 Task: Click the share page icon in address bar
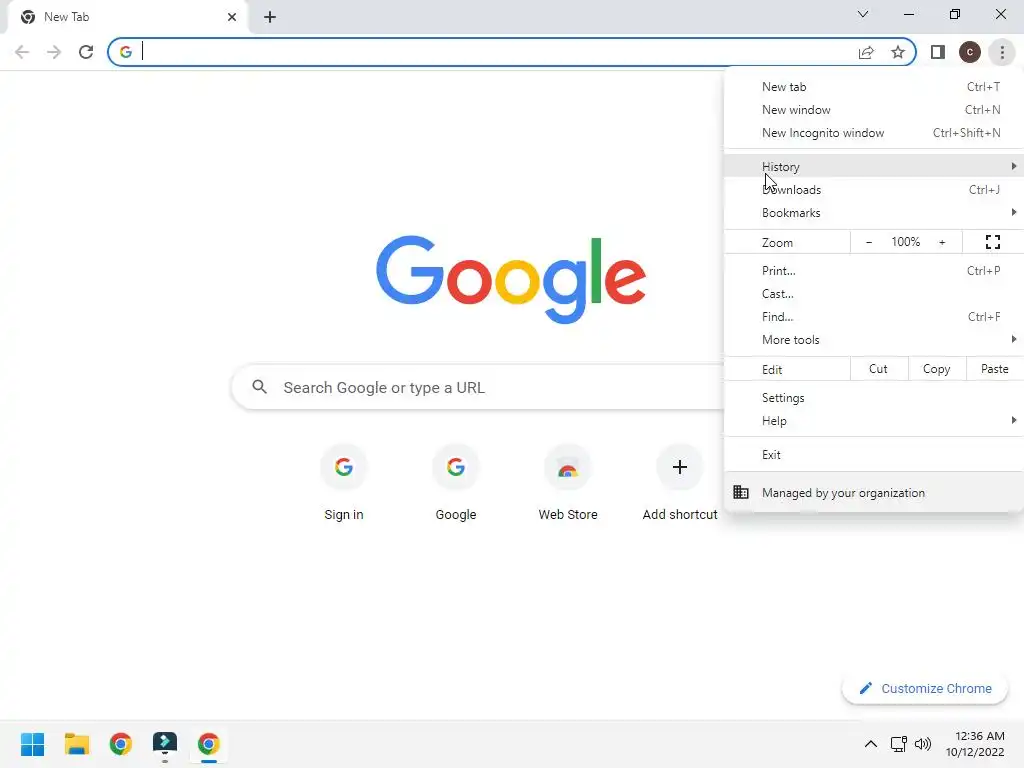[x=866, y=52]
